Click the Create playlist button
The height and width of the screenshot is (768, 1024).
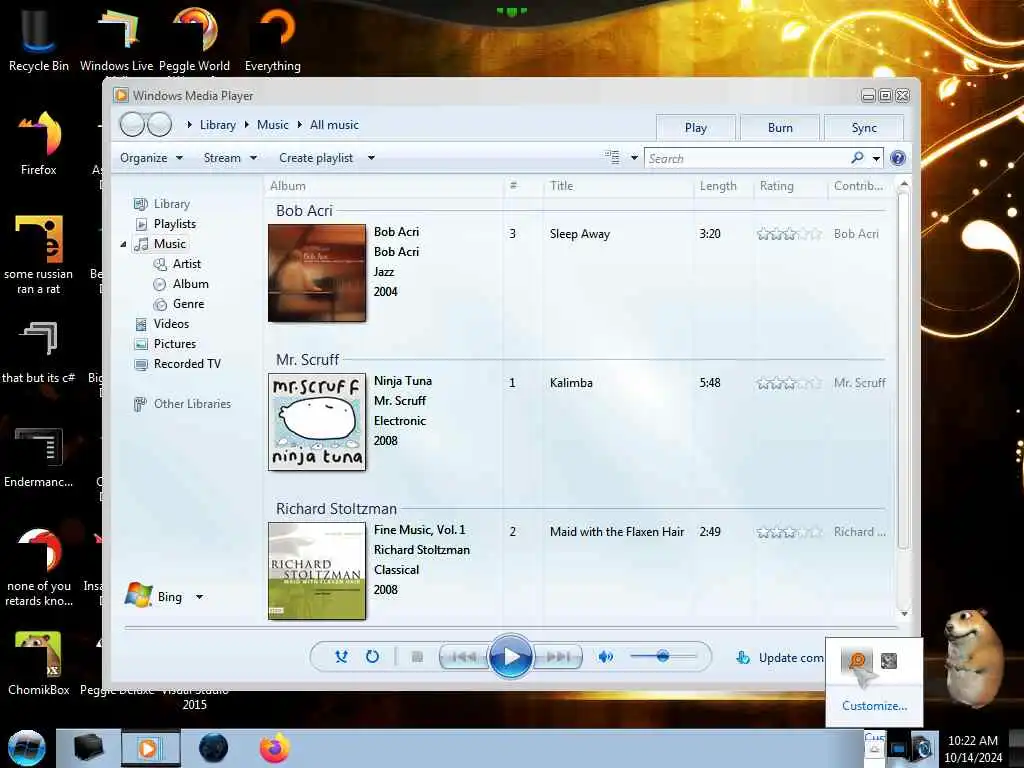coord(316,158)
